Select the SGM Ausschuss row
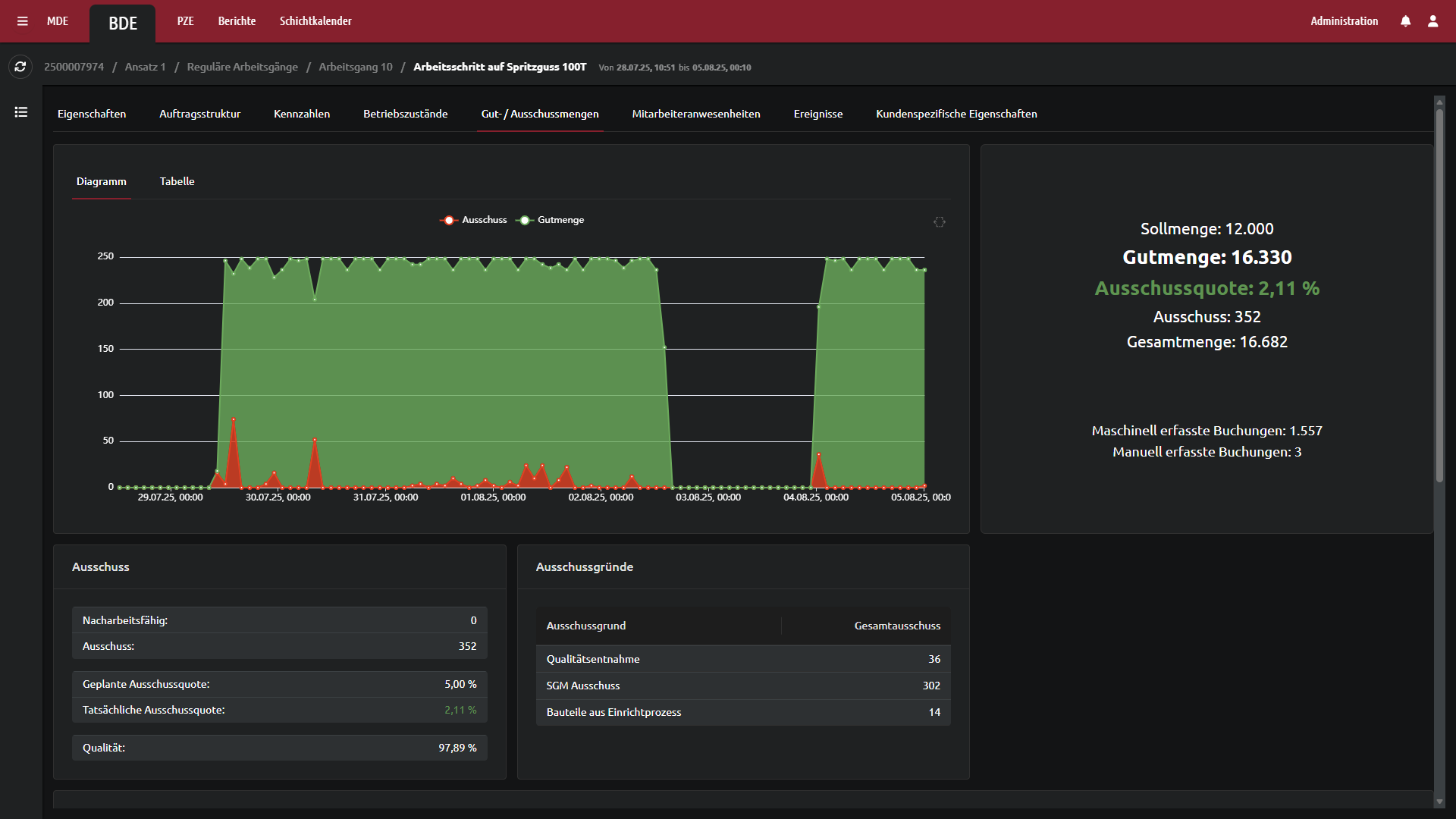 pos(743,686)
